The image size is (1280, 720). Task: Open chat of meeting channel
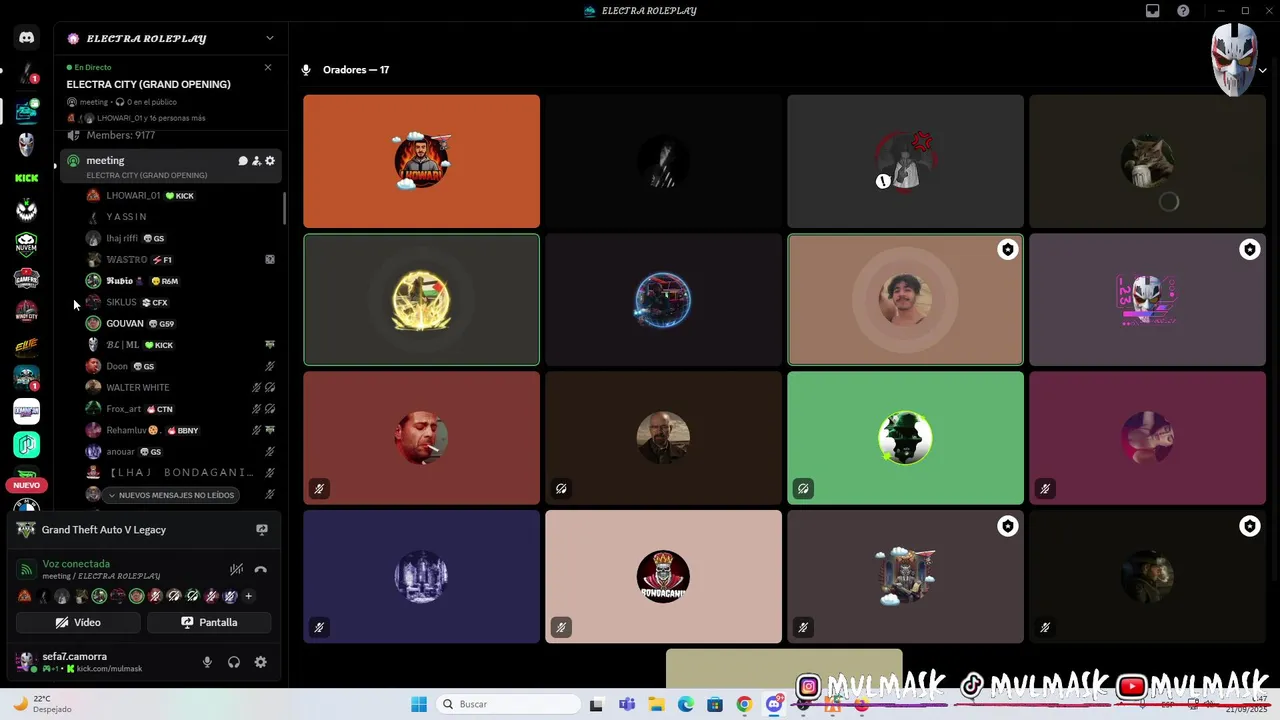point(243,160)
